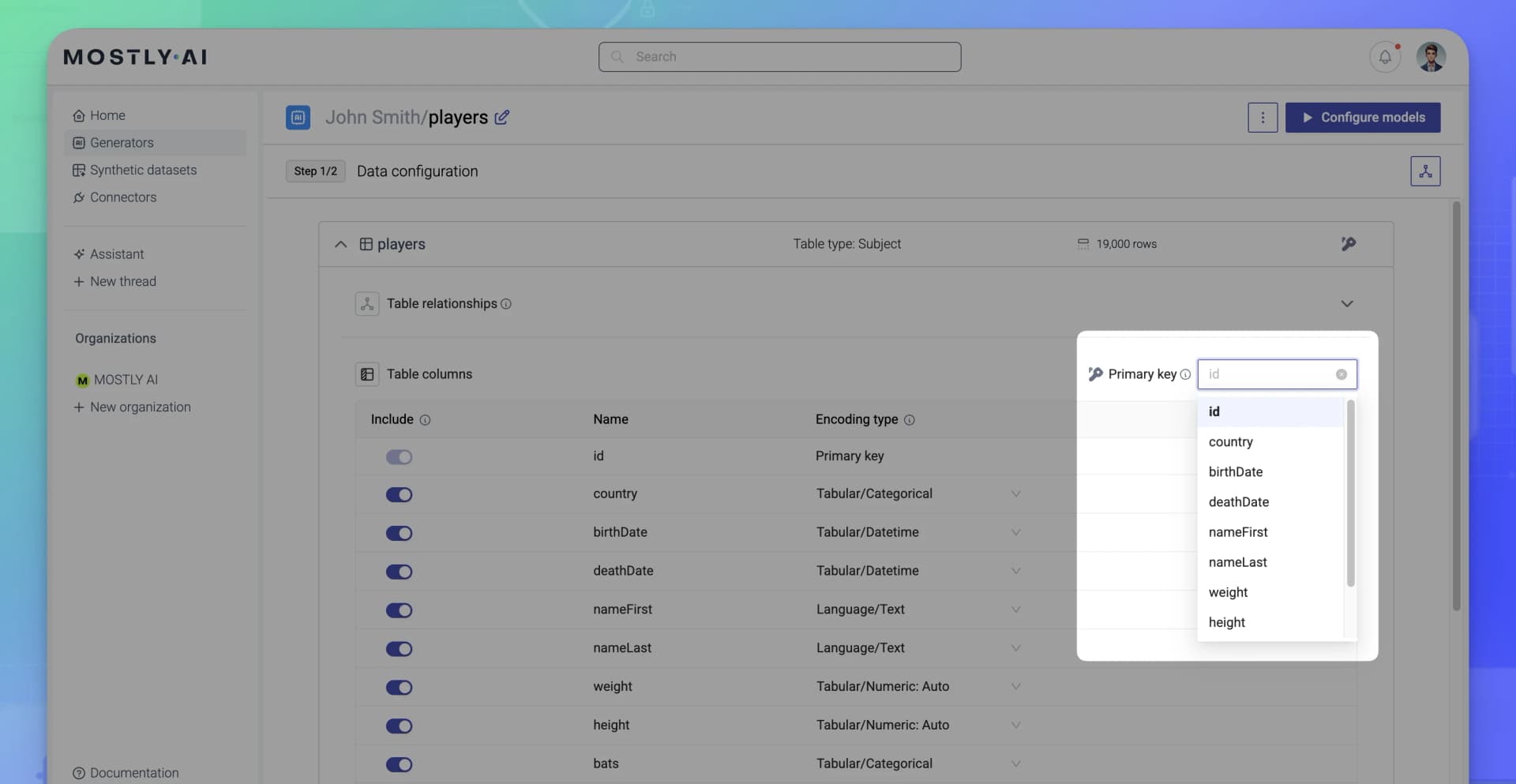1516x784 pixels.
Task: Disable the birthDate column include switch
Action: [399, 534]
